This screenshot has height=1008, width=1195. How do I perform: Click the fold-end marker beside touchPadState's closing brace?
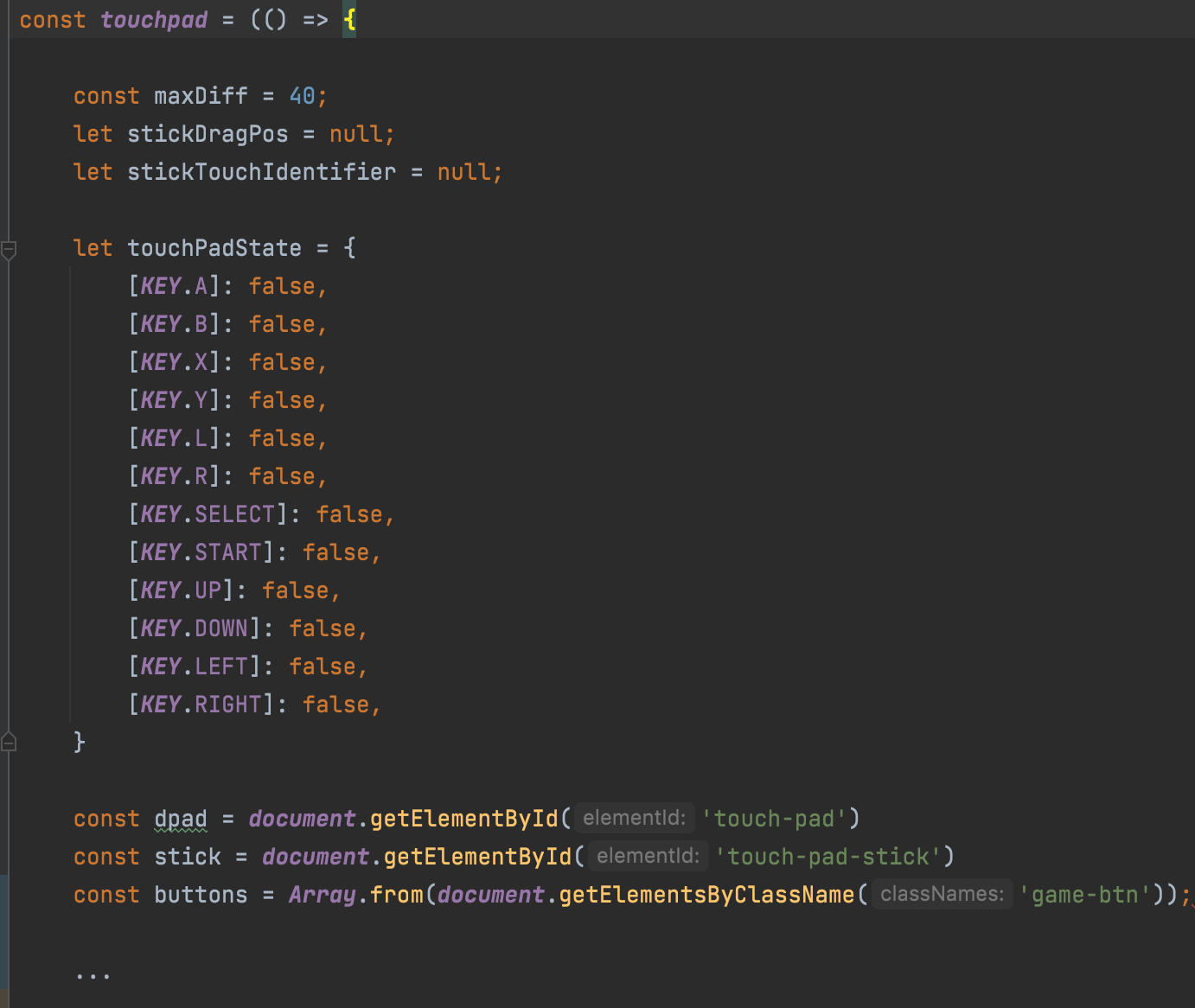9,742
